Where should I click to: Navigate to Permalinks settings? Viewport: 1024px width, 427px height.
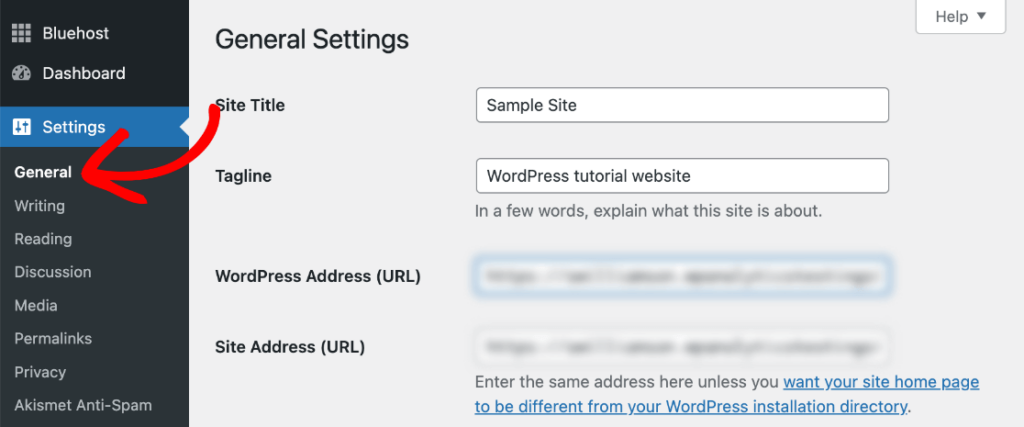[53, 338]
